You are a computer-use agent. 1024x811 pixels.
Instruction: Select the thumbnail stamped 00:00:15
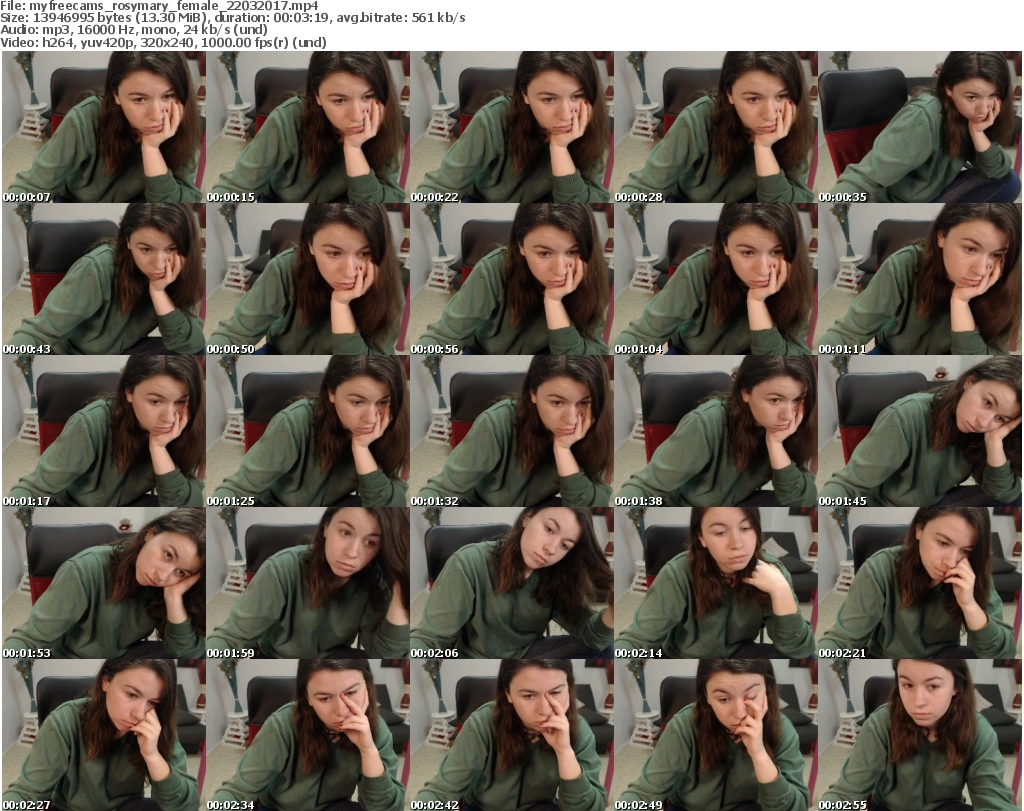tap(308, 127)
